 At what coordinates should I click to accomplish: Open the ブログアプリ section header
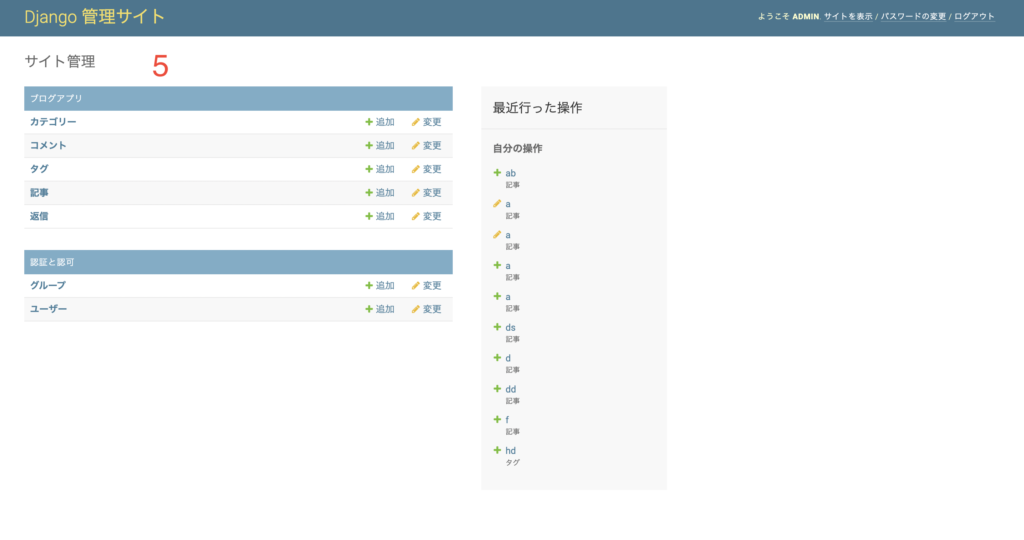coord(56,99)
